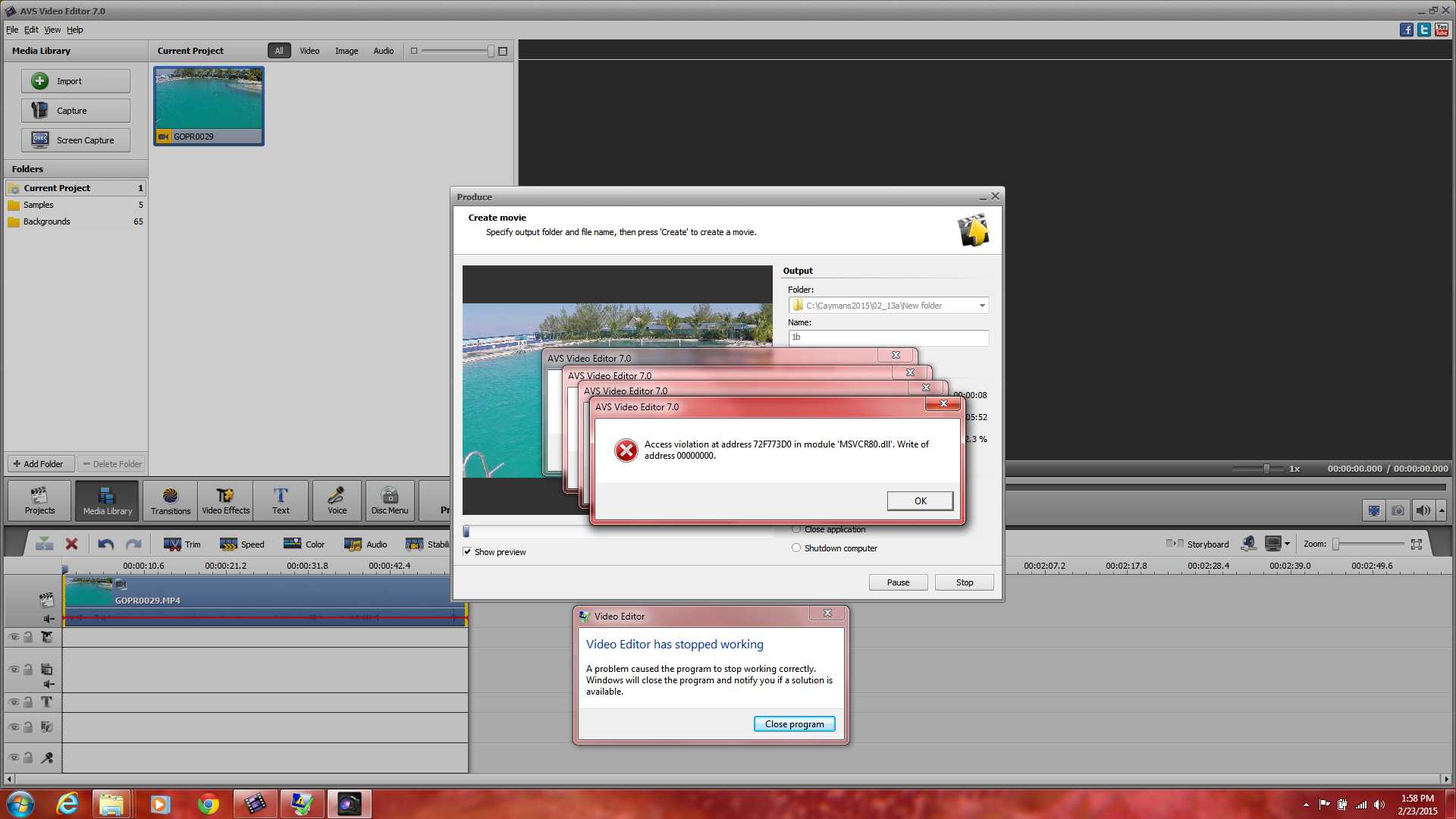Click the zoom-to-fit timeline icon
This screenshot has height=819, width=1456.
tap(1416, 544)
